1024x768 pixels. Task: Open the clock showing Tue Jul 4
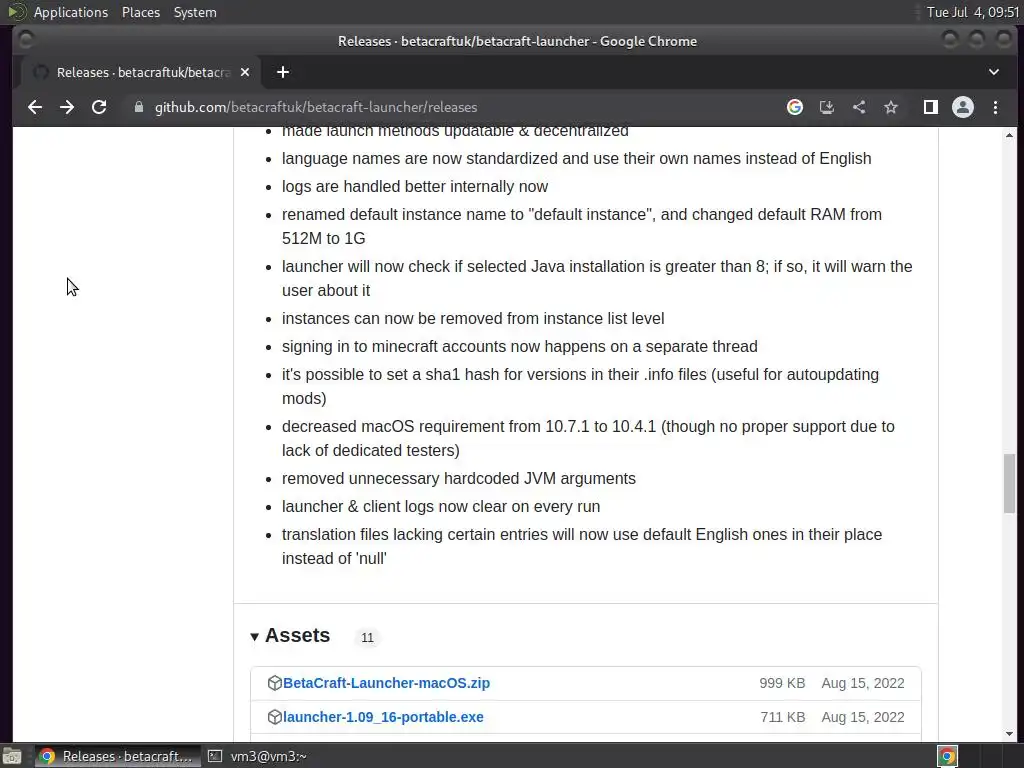(x=972, y=12)
